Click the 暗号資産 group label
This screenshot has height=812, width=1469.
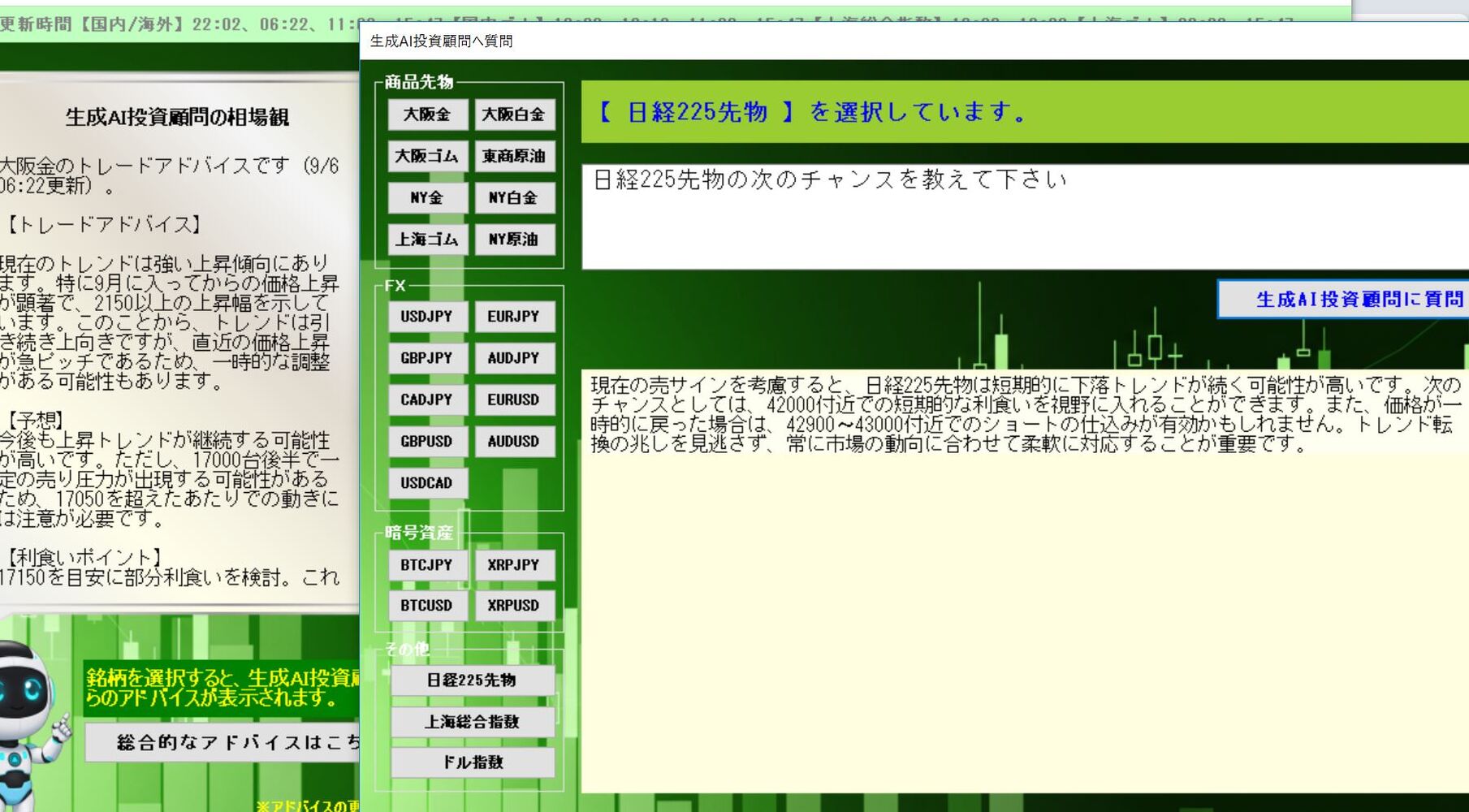pos(419,533)
